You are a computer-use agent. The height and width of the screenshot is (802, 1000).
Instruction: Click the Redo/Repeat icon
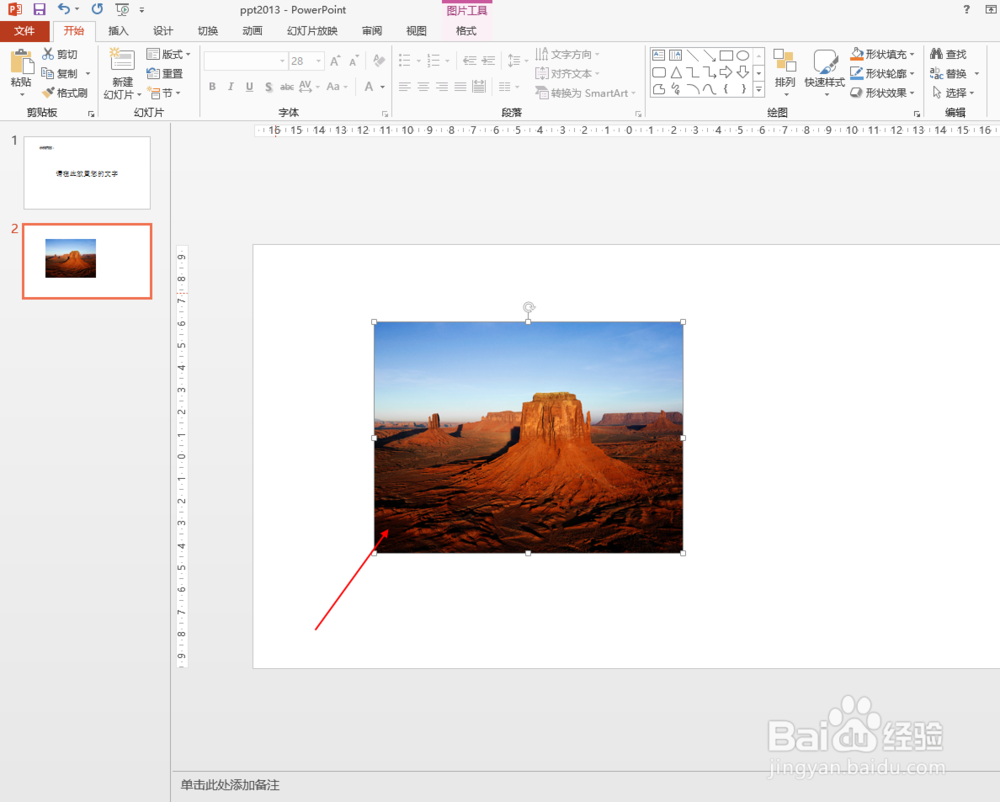point(97,10)
